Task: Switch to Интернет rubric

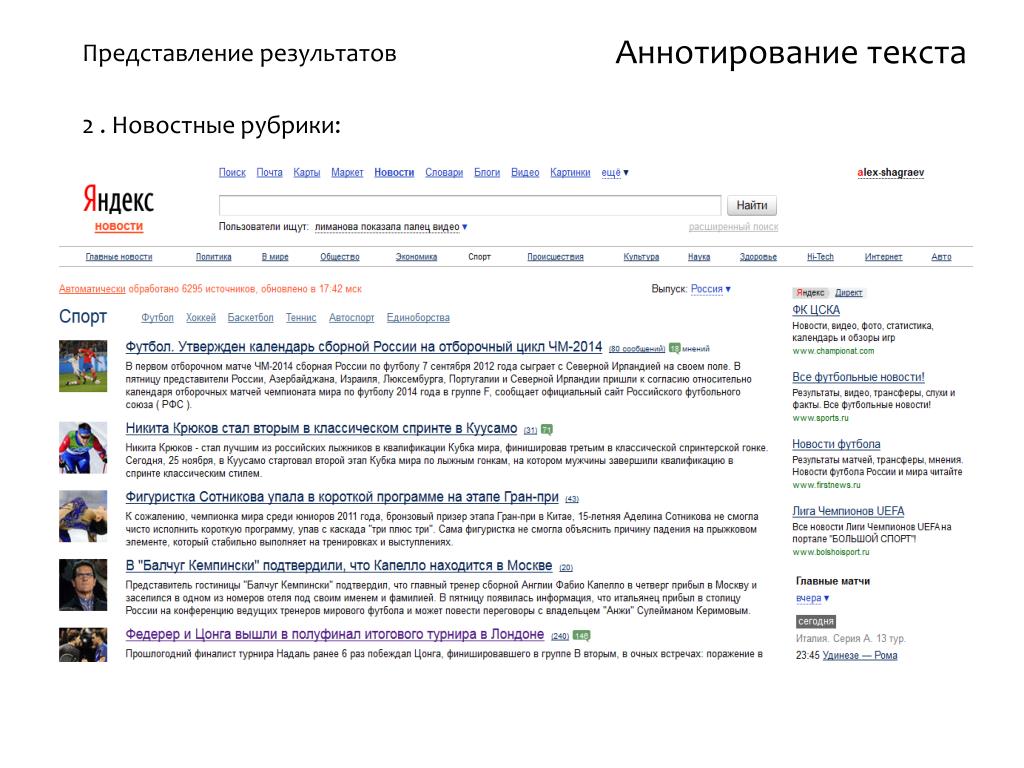Action: click(x=884, y=257)
